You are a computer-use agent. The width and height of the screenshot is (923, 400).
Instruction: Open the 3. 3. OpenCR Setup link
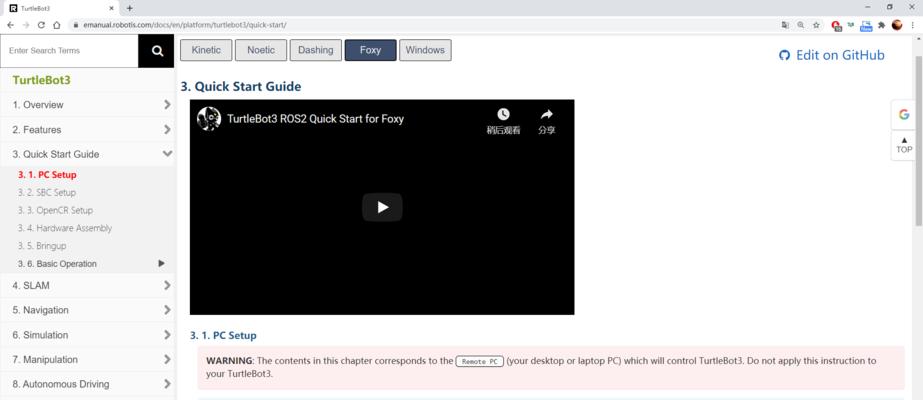coord(55,210)
